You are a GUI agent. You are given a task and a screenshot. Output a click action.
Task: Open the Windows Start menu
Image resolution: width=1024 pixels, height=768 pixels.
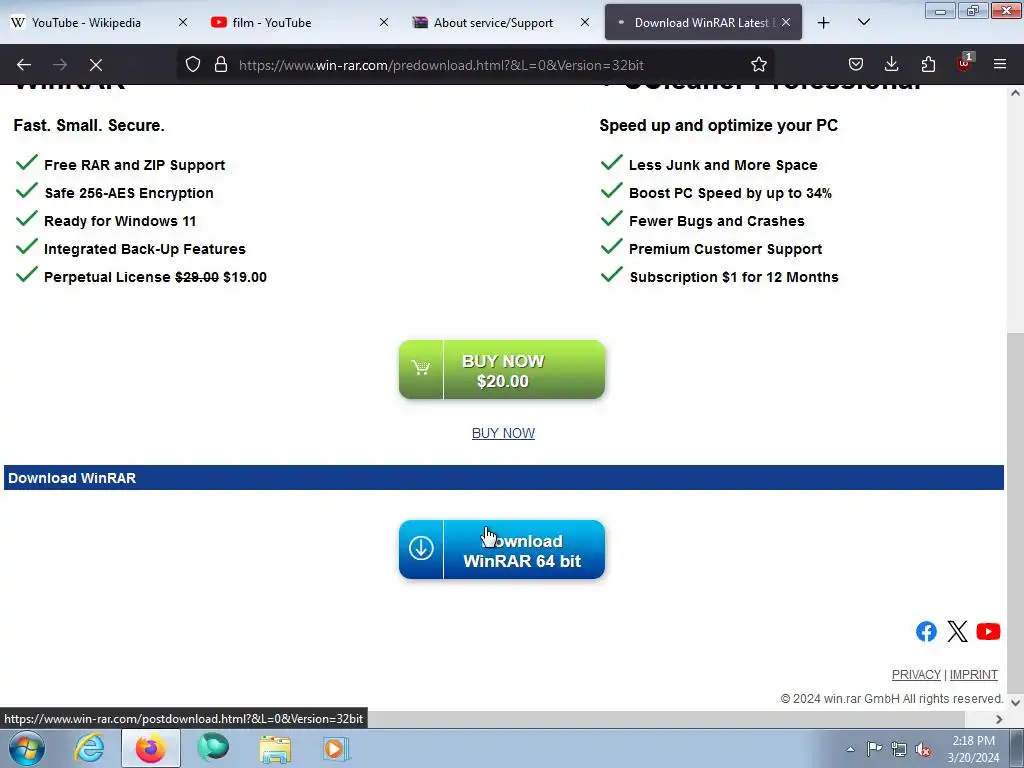(x=27, y=749)
